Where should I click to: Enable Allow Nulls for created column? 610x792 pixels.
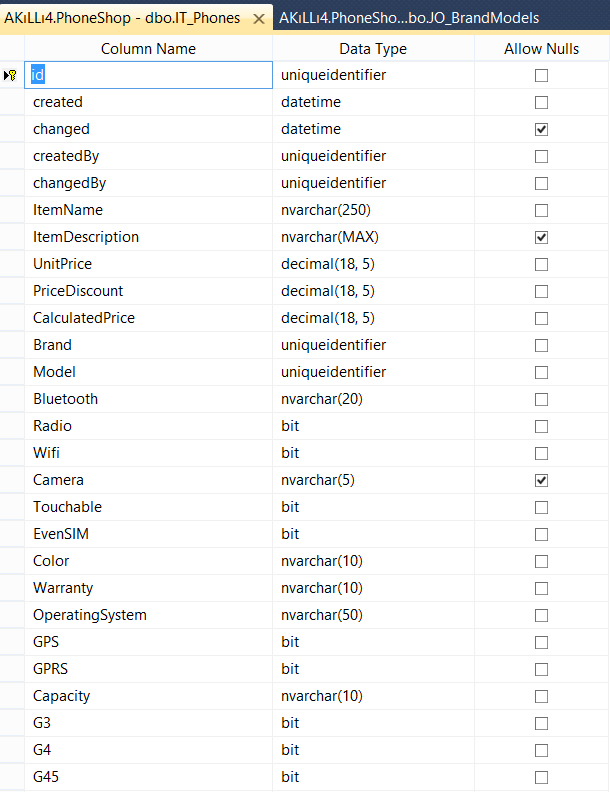click(541, 103)
